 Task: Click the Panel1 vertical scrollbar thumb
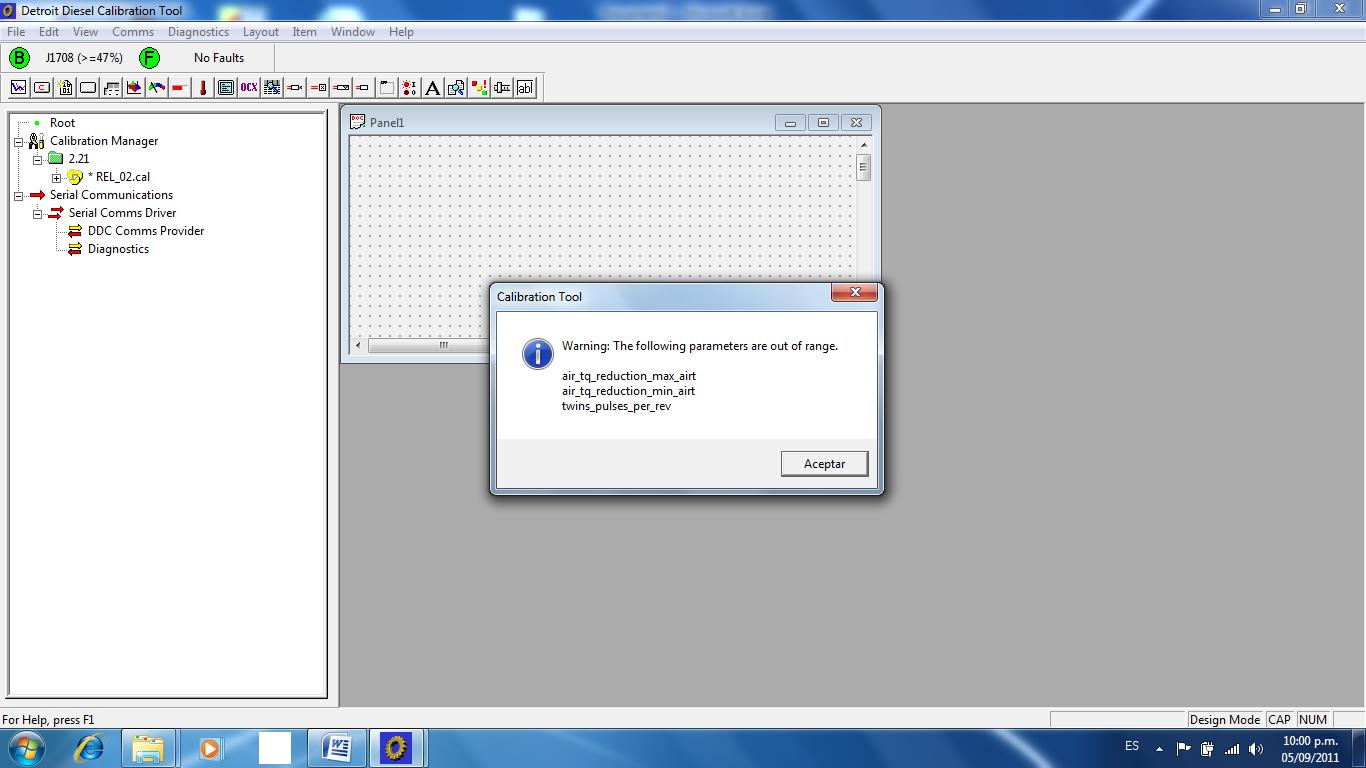tap(863, 167)
